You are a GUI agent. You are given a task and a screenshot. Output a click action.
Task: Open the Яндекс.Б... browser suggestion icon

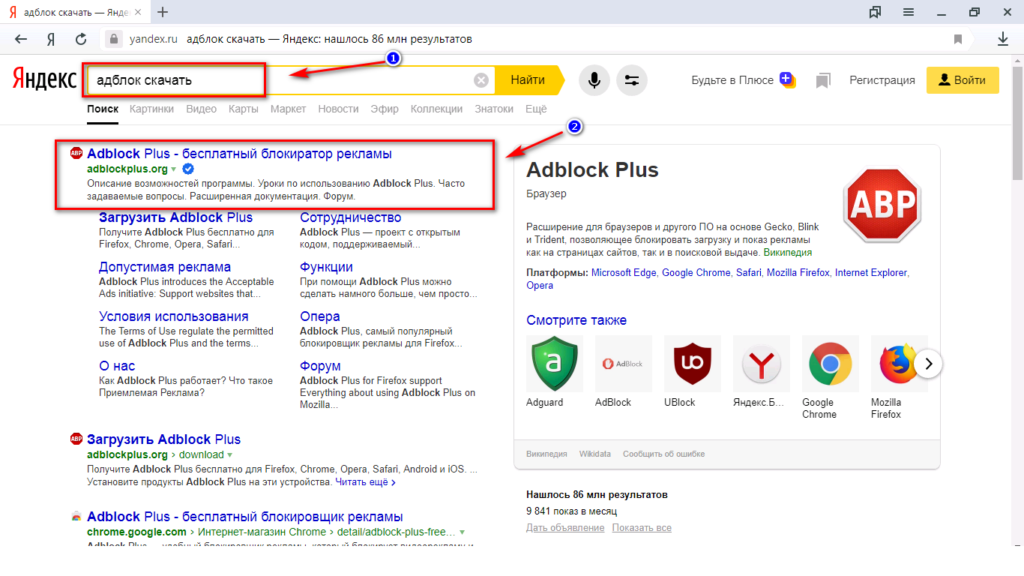click(761, 364)
